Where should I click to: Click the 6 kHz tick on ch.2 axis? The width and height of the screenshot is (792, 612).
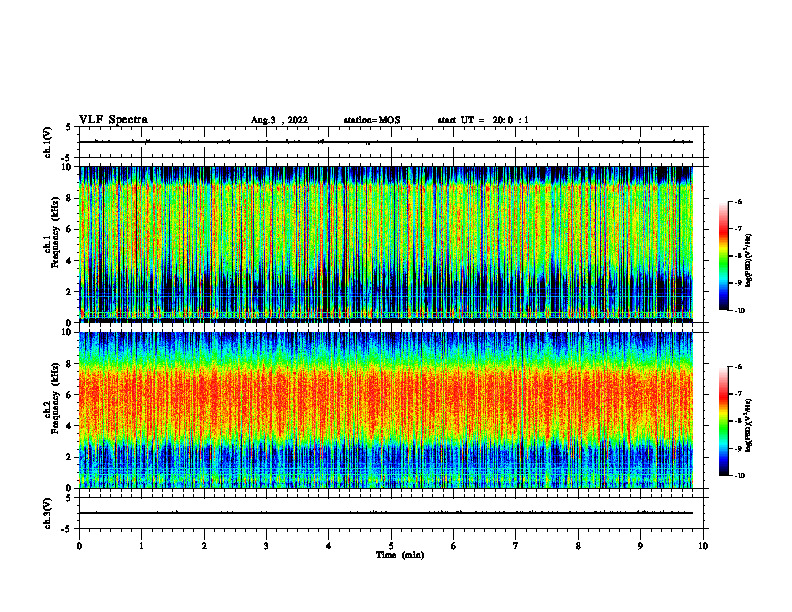click(70, 395)
